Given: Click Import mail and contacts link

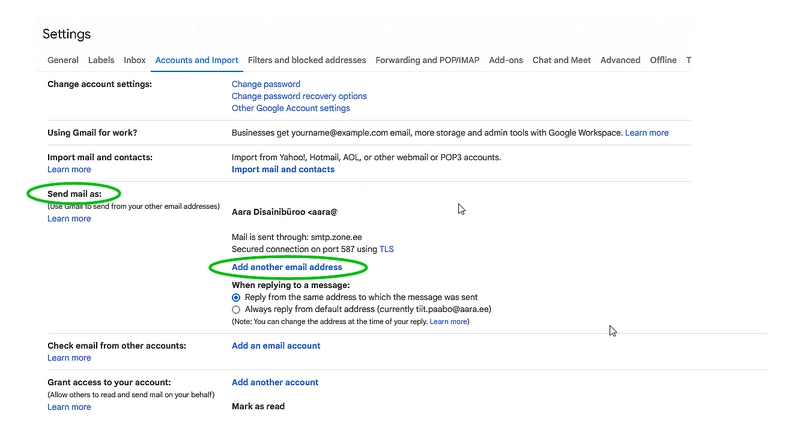Looking at the screenshot, I should tap(283, 169).
